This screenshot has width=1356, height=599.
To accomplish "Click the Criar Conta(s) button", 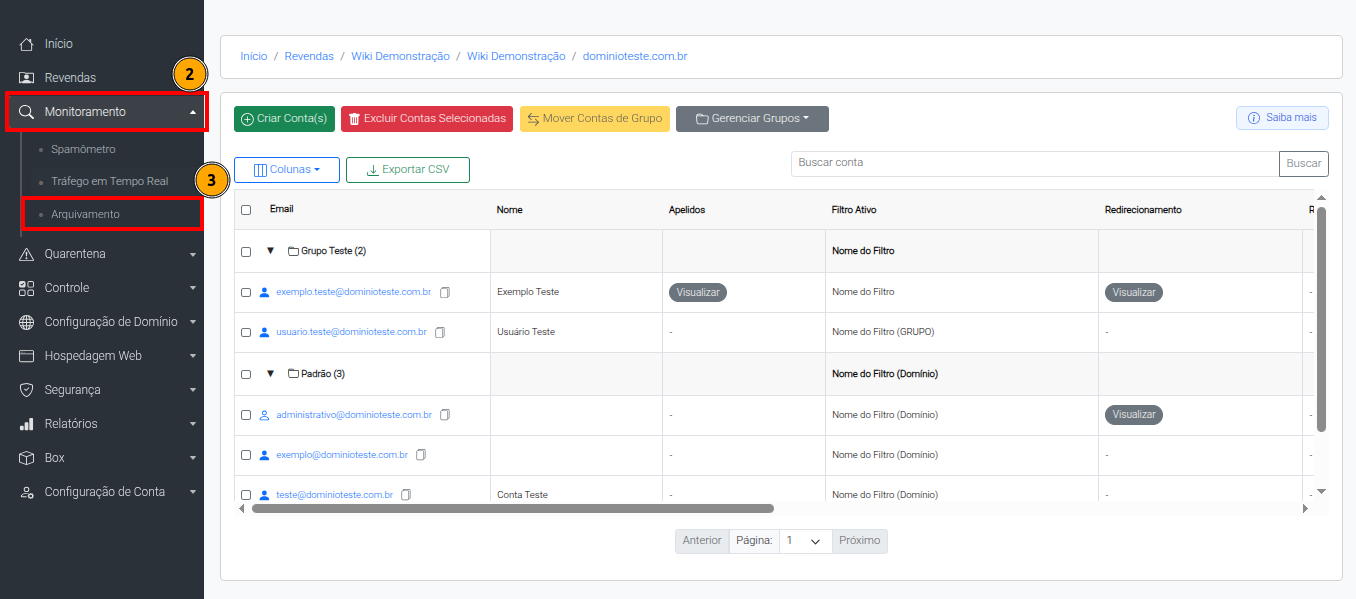I will point(284,118).
